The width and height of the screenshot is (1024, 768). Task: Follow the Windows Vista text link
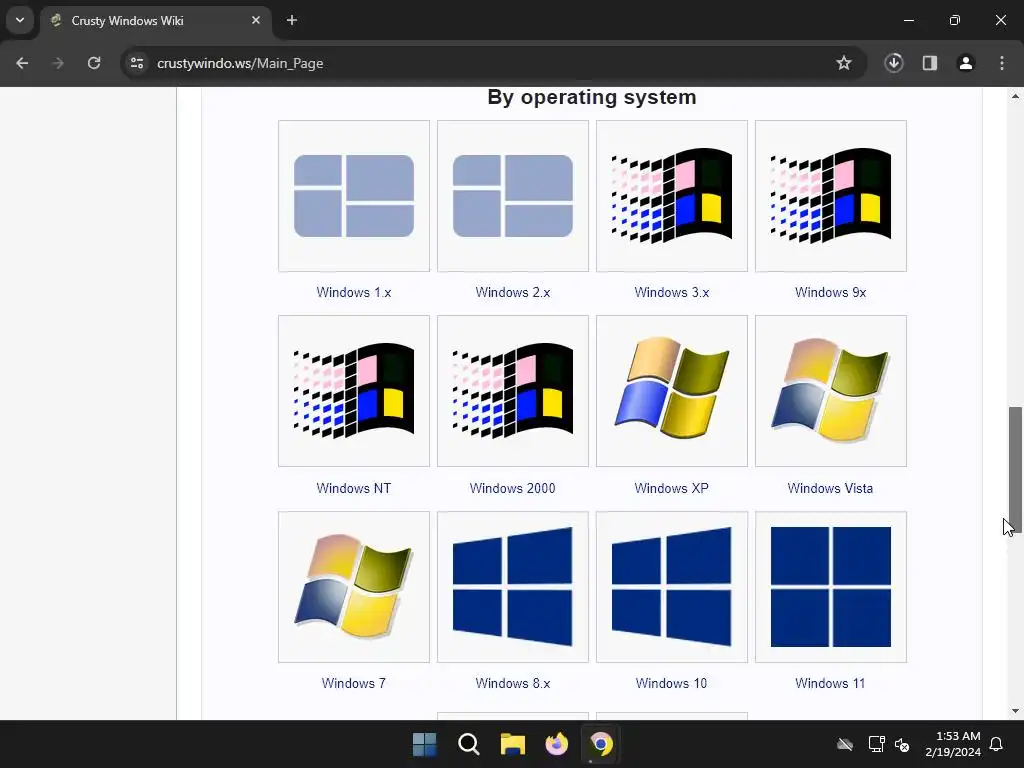[x=831, y=488]
